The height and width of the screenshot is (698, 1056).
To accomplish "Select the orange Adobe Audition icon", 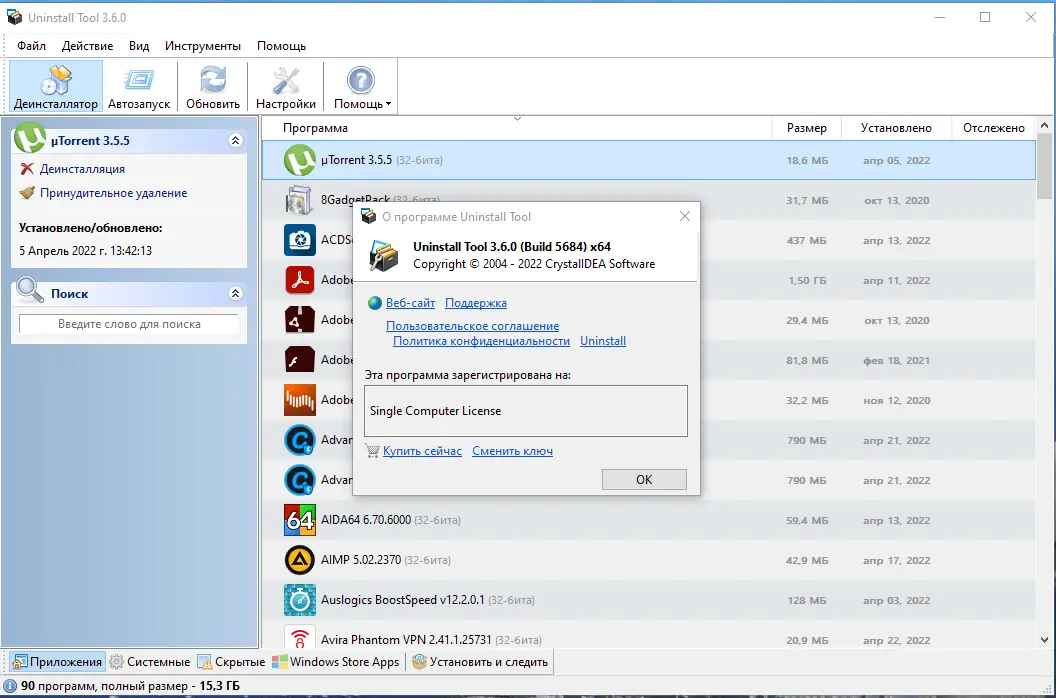I will [x=300, y=400].
